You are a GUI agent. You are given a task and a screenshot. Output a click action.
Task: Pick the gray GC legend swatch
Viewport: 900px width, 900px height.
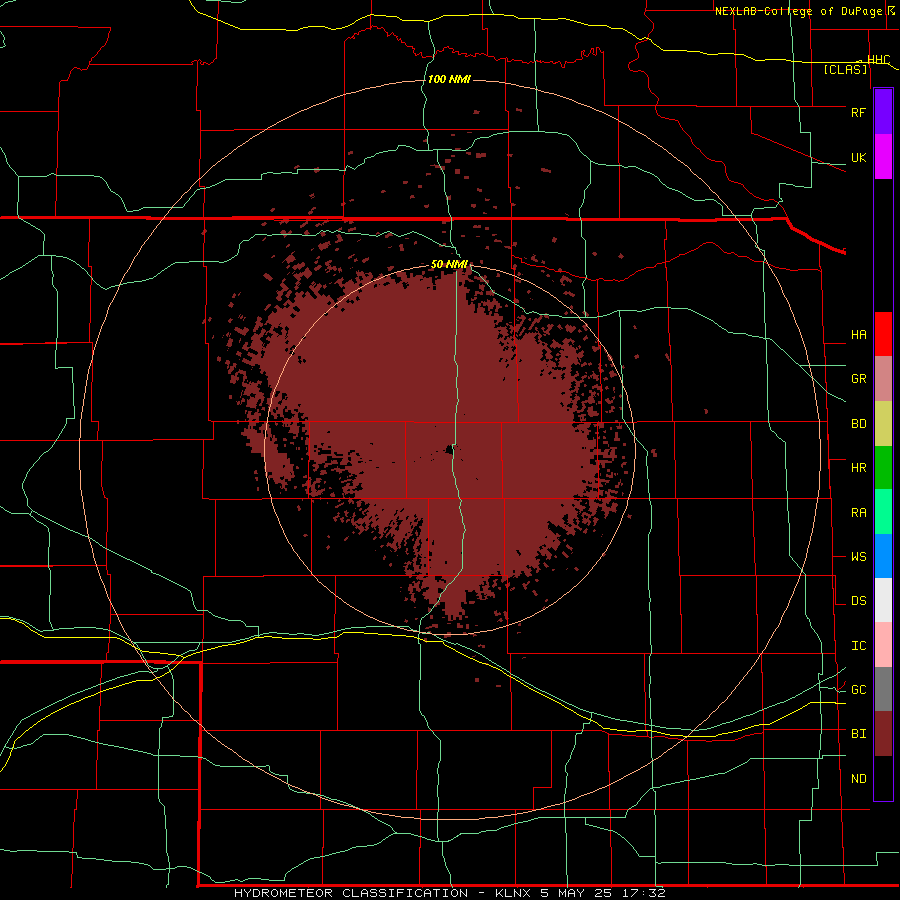coord(883,689)
